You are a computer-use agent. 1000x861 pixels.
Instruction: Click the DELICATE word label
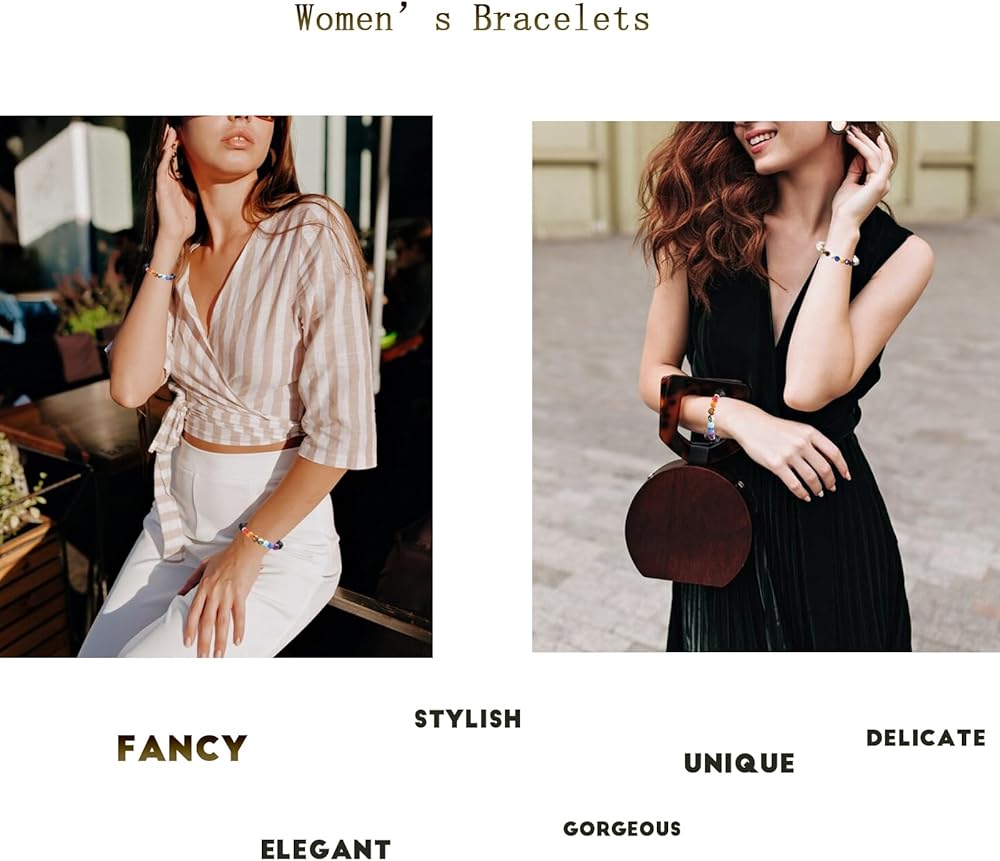(x=925, y=738)
